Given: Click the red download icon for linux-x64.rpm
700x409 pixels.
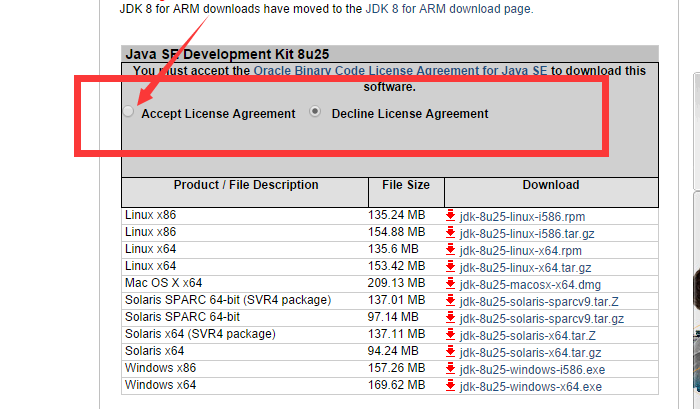Looking at the screenshot, I should pos(450,249).
